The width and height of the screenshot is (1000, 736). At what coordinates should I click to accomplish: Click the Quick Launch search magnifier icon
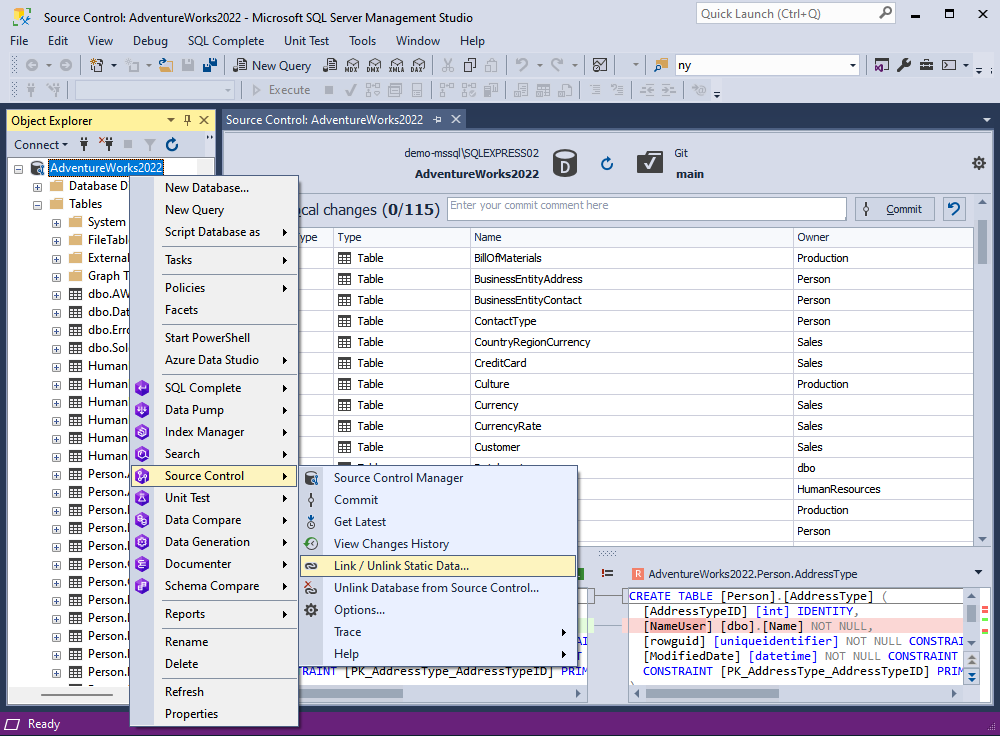coord(885,13)
